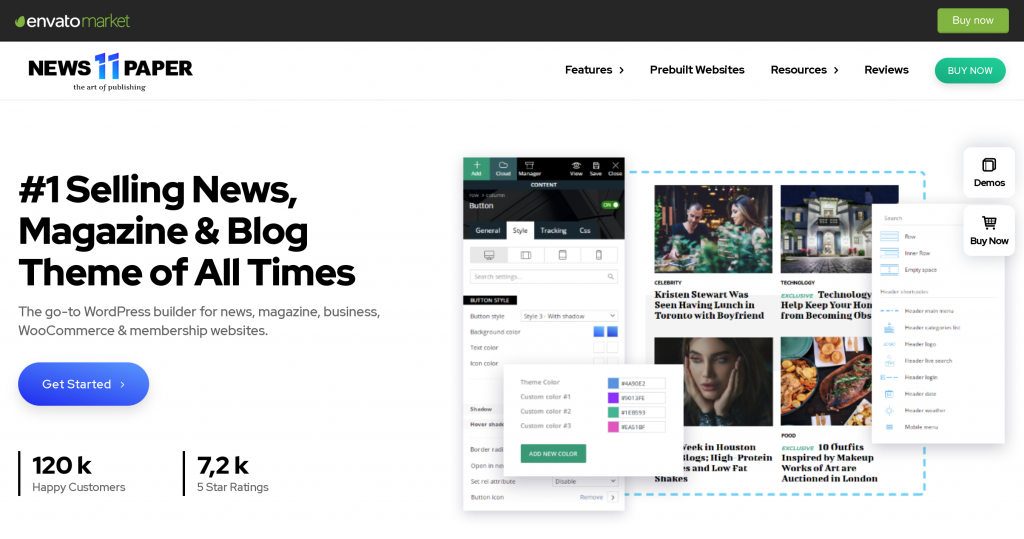The height and width of the screenshot is (539, 1024).
Task: Click headline '10 Outfits Inspired by Makeup'
Action: (829, 463)
